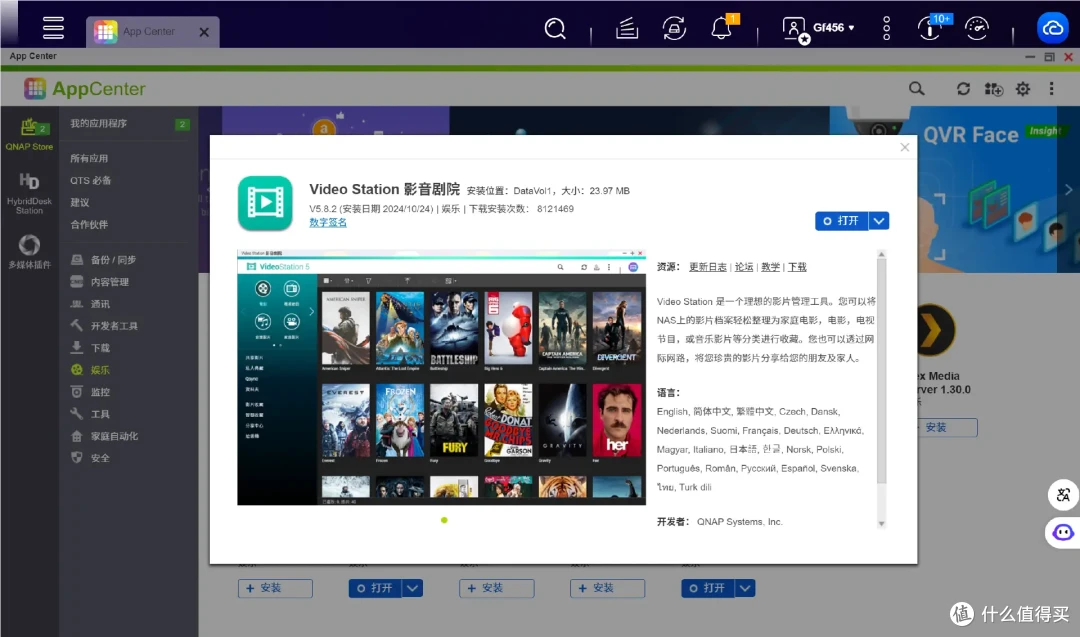Click 安装 under Media Server 1.30.0
This screenshot has width=1080, height=637.
pyautogui.click(x=947, y=428)
